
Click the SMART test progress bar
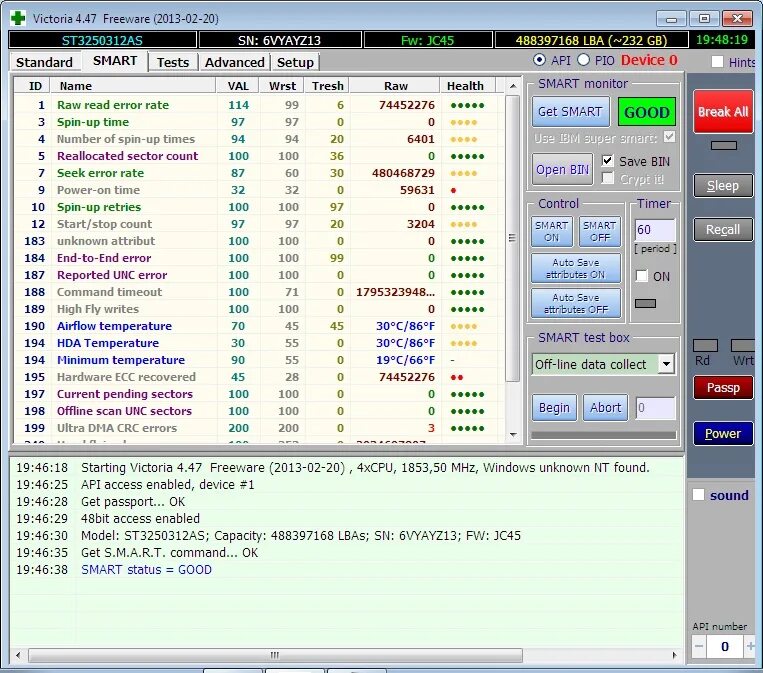click(x=603, y=435)
